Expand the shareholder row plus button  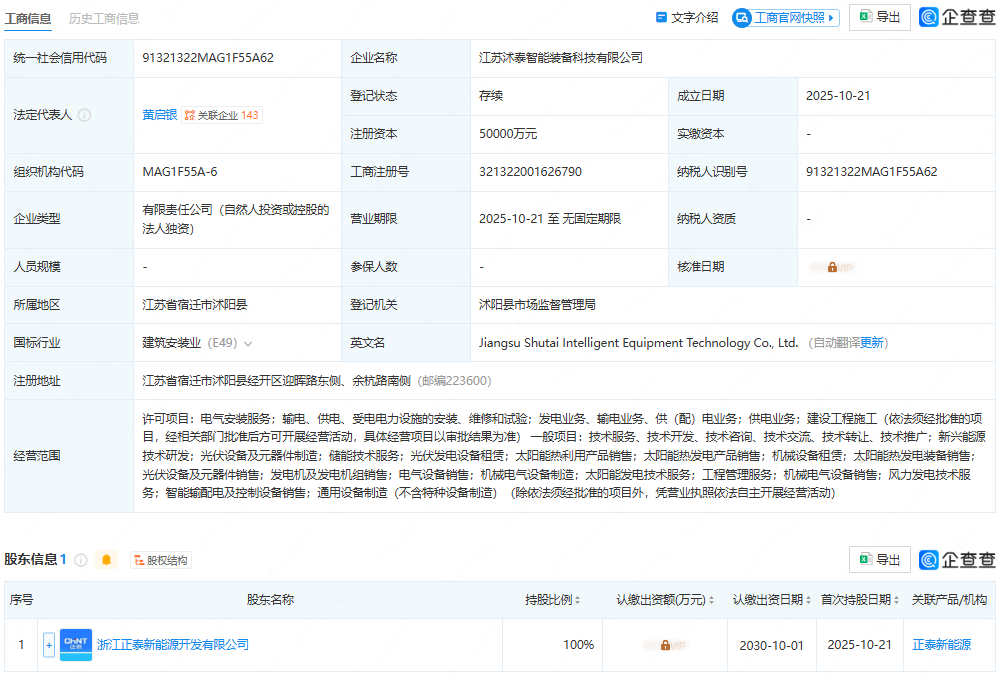click(x=48, y=645)
